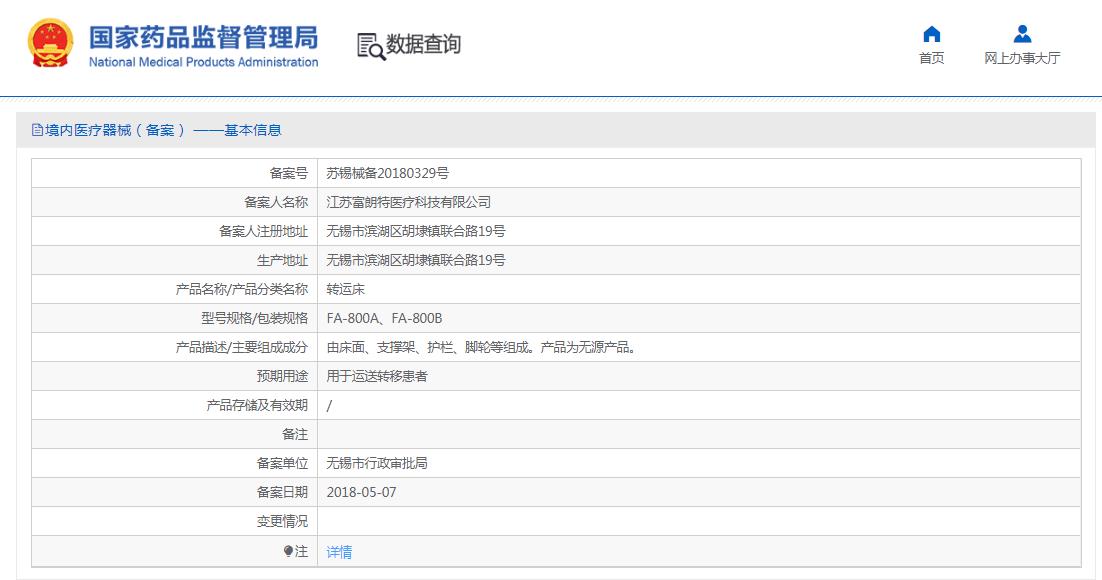Click 国家药品监督管理局 title
Screen dimensions: 1102x580
click(x=203, y=37)
